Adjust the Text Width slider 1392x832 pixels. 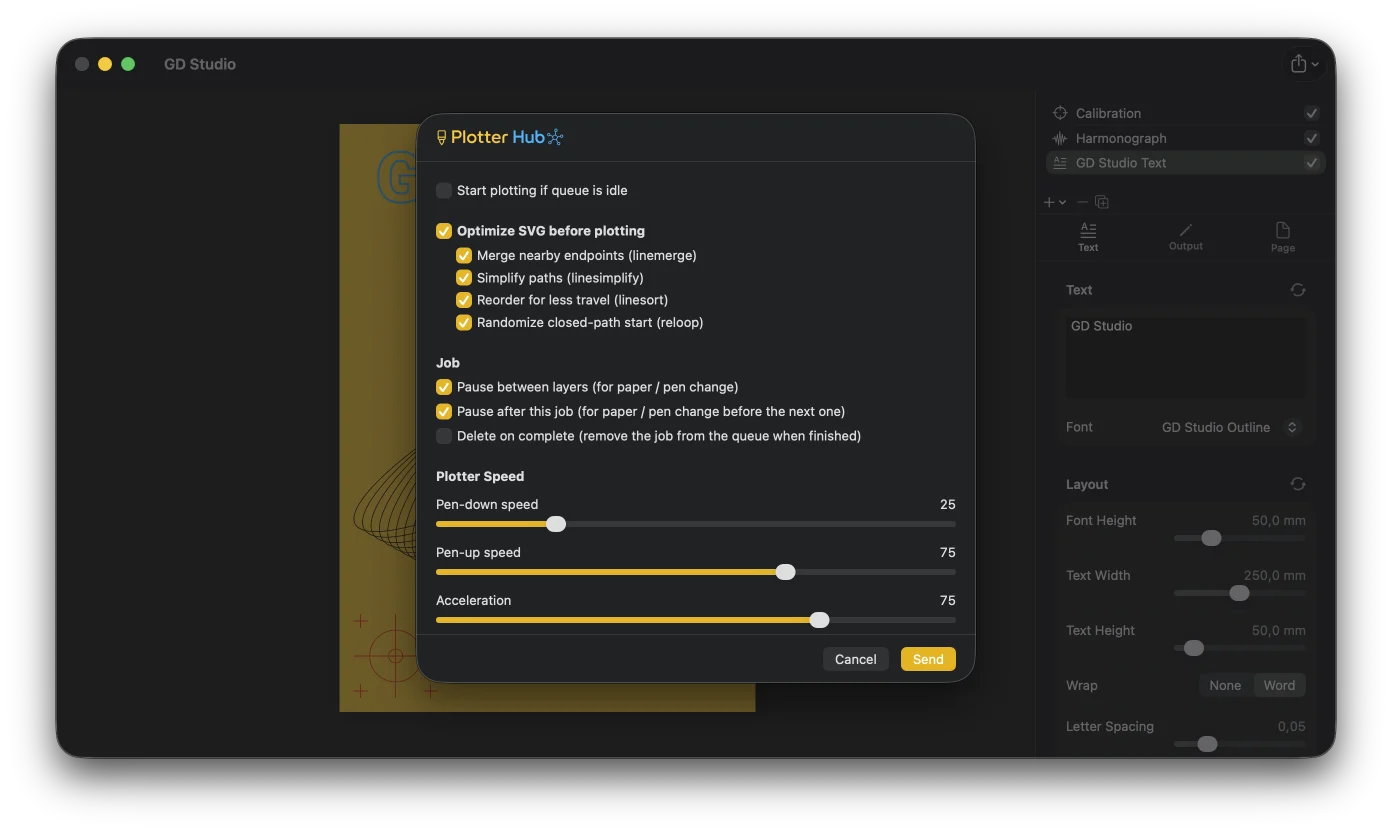(1240, 593)
